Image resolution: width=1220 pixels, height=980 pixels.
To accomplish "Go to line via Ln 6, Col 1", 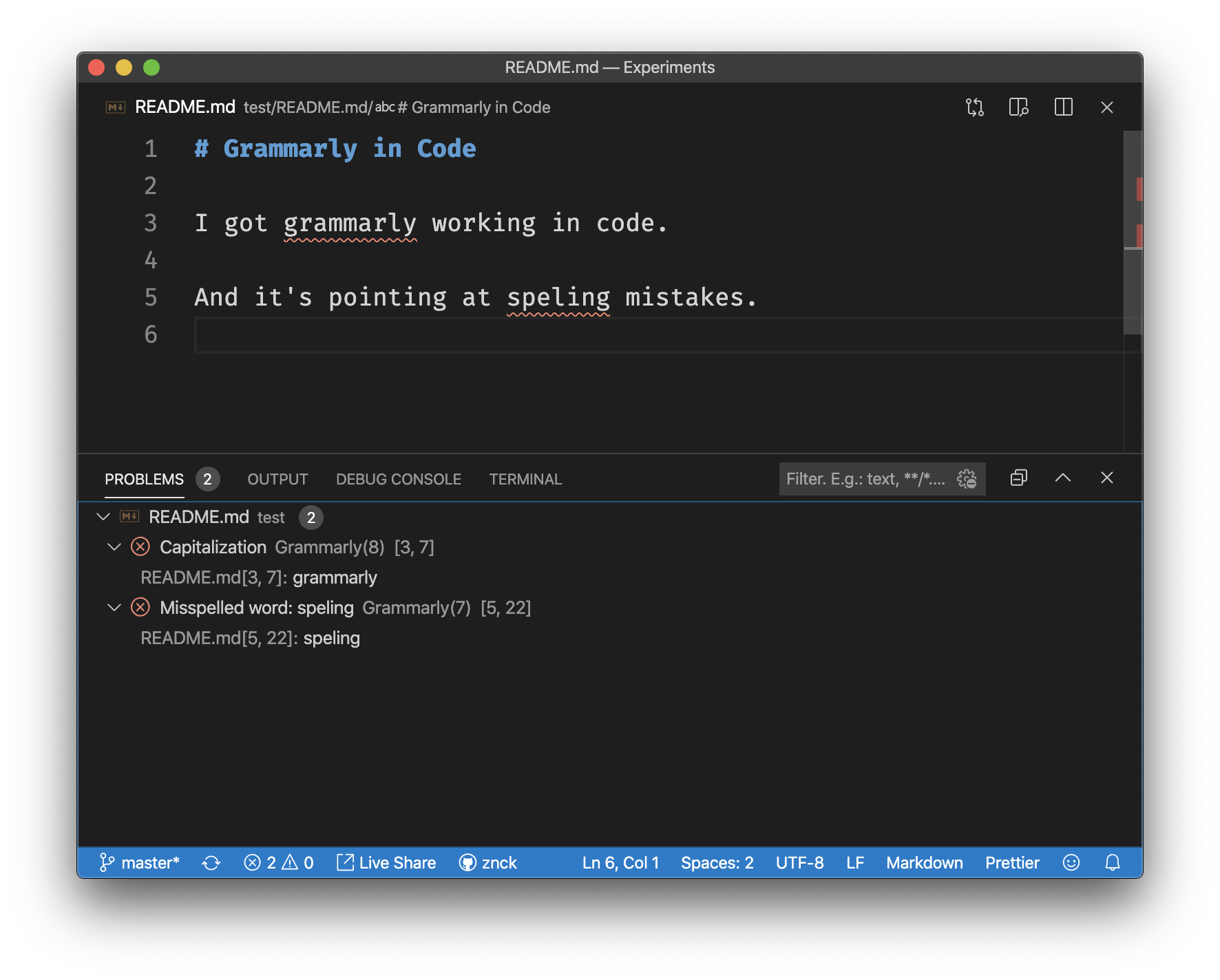I will 620,862.
